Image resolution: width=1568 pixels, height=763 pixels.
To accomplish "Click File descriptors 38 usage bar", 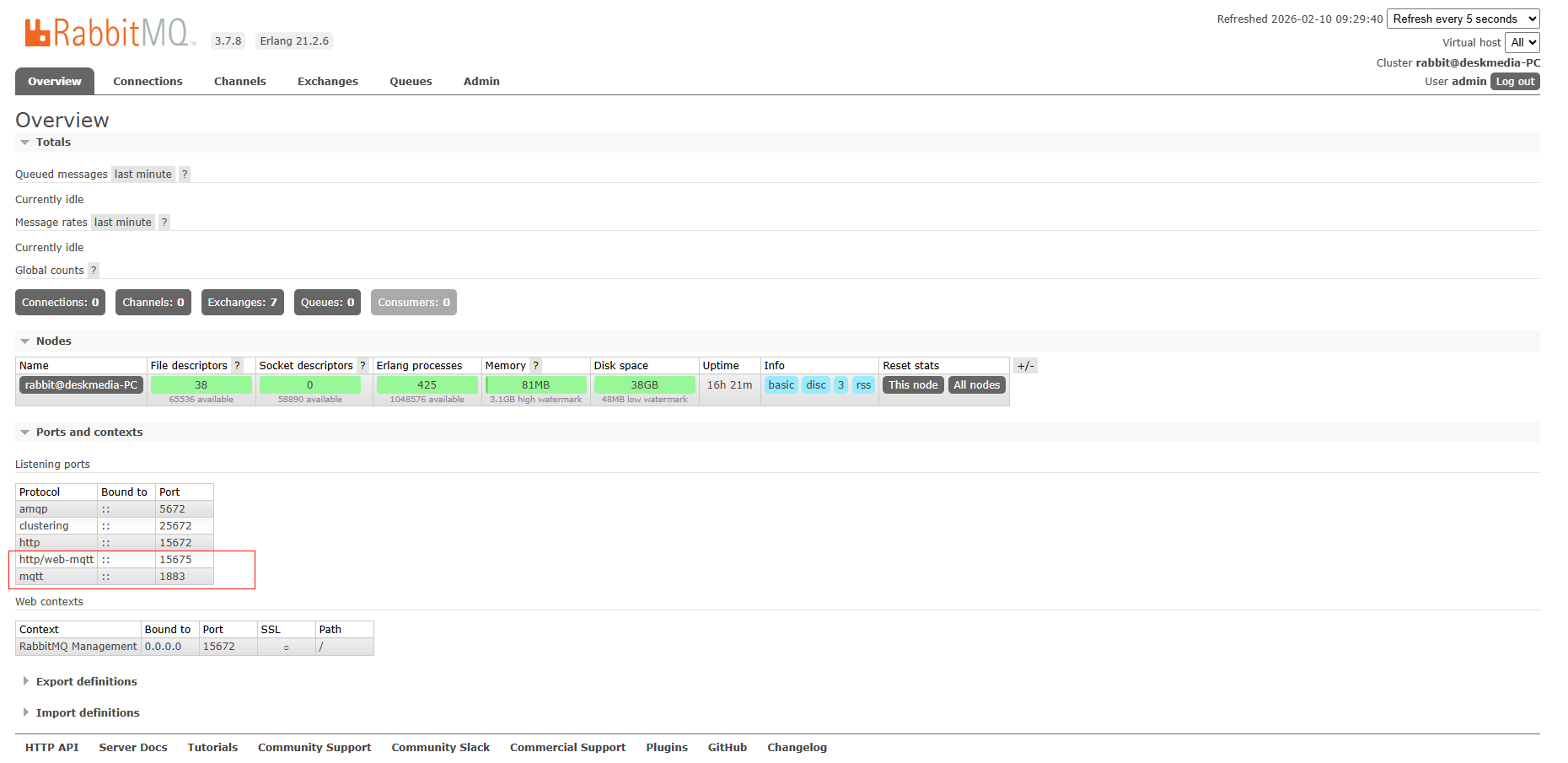I will point(201,385).
